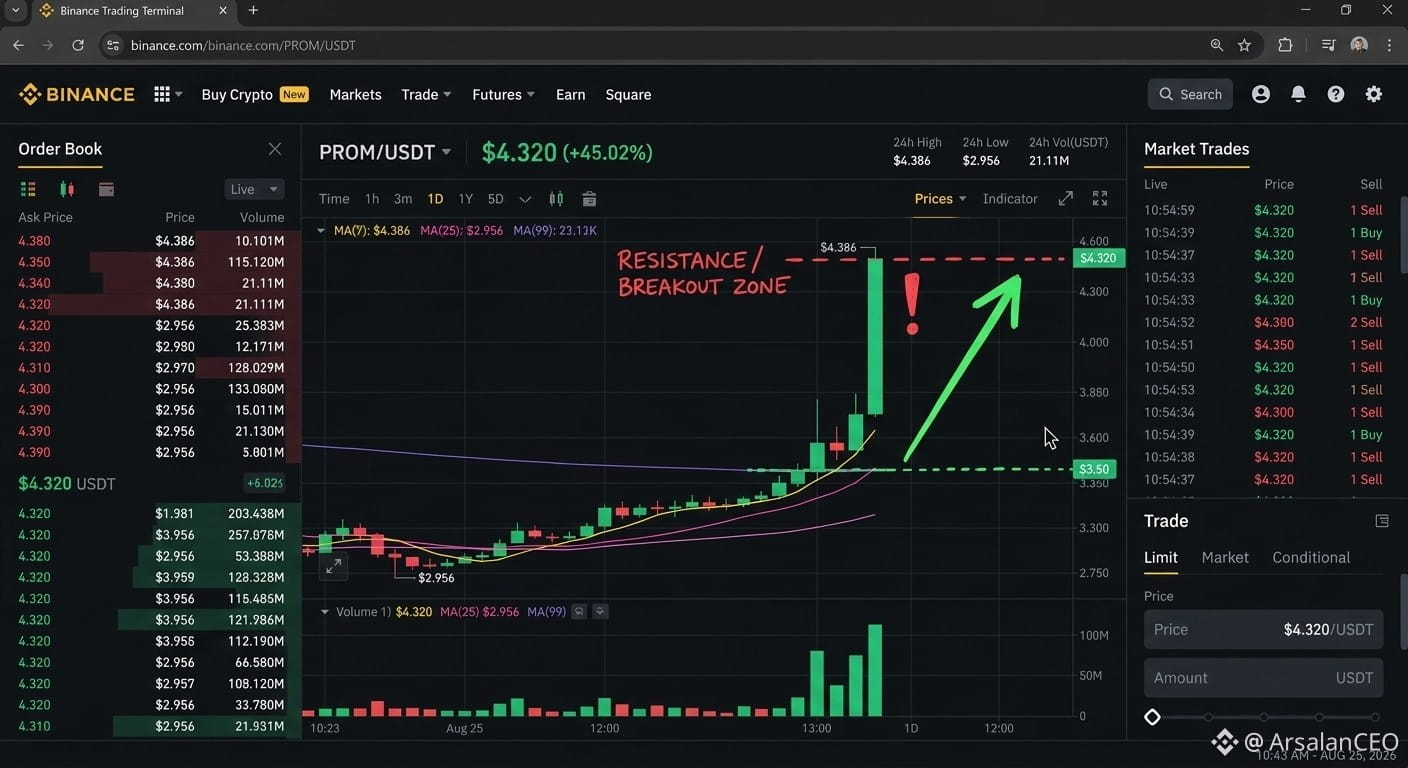Viewport: 1408px width, 768px height.
Task: Click the expand arrows button on the chart
Action: click(x=334, y=567)
